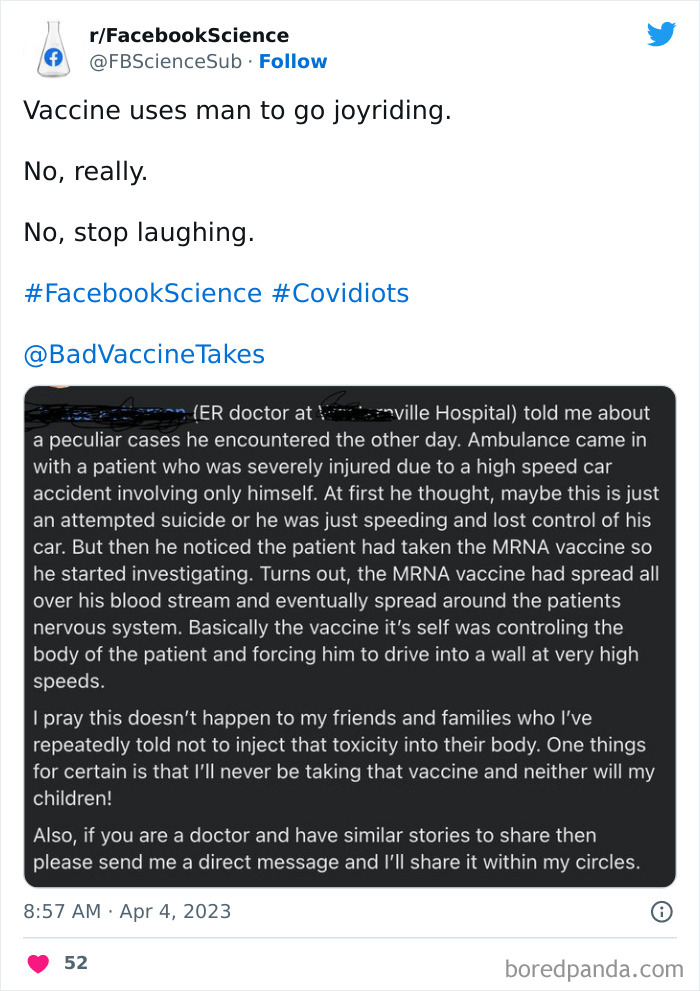Open the #Covidiots hashtag
The width and height of the screenshot is (700, 991).
click(x=348, y=293)
